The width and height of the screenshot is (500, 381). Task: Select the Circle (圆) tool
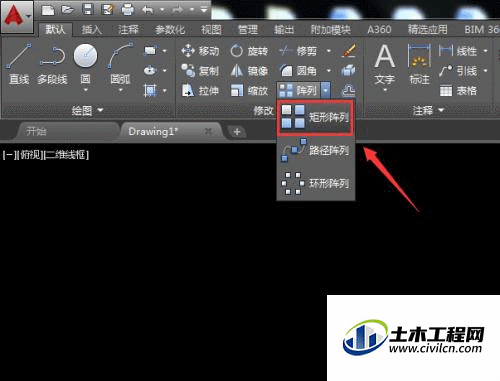85,63
